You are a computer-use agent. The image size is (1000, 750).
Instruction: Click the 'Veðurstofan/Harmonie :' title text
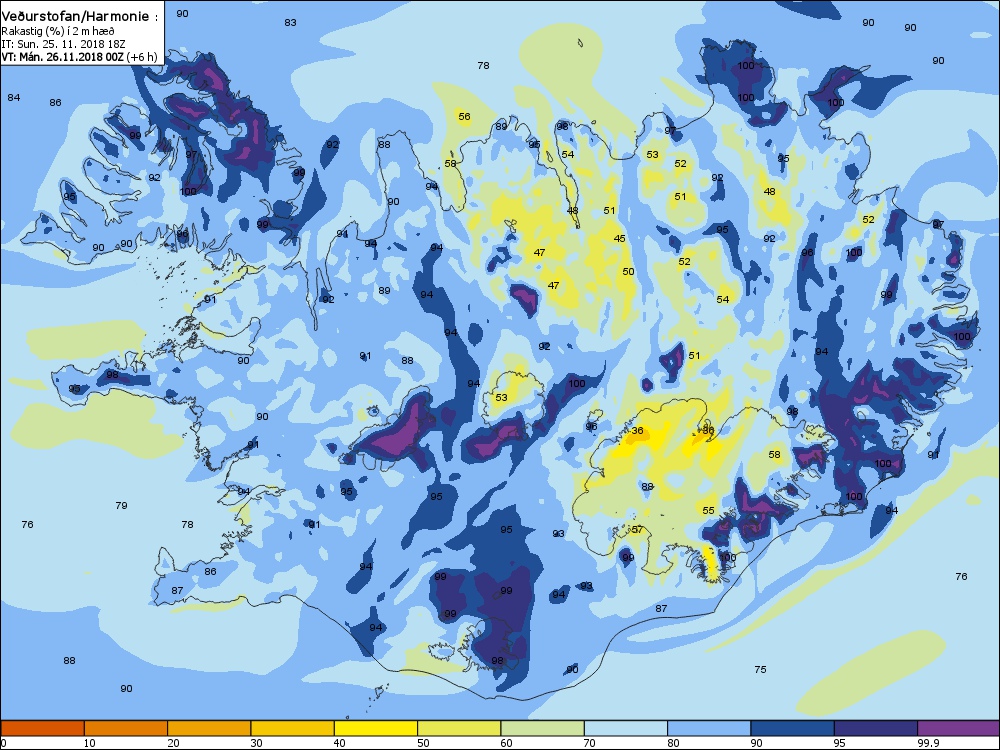click(80, 17)
